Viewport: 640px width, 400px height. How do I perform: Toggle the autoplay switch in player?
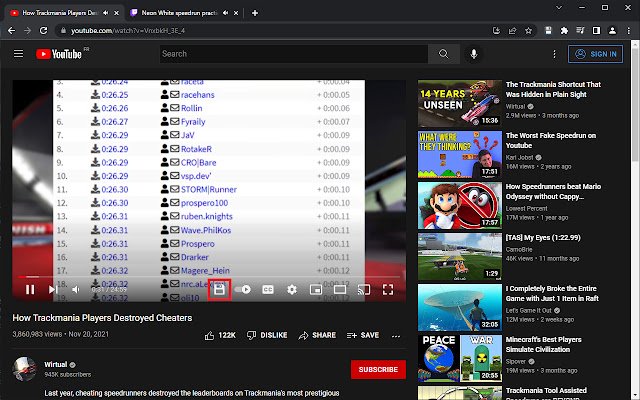click(243, 289)
